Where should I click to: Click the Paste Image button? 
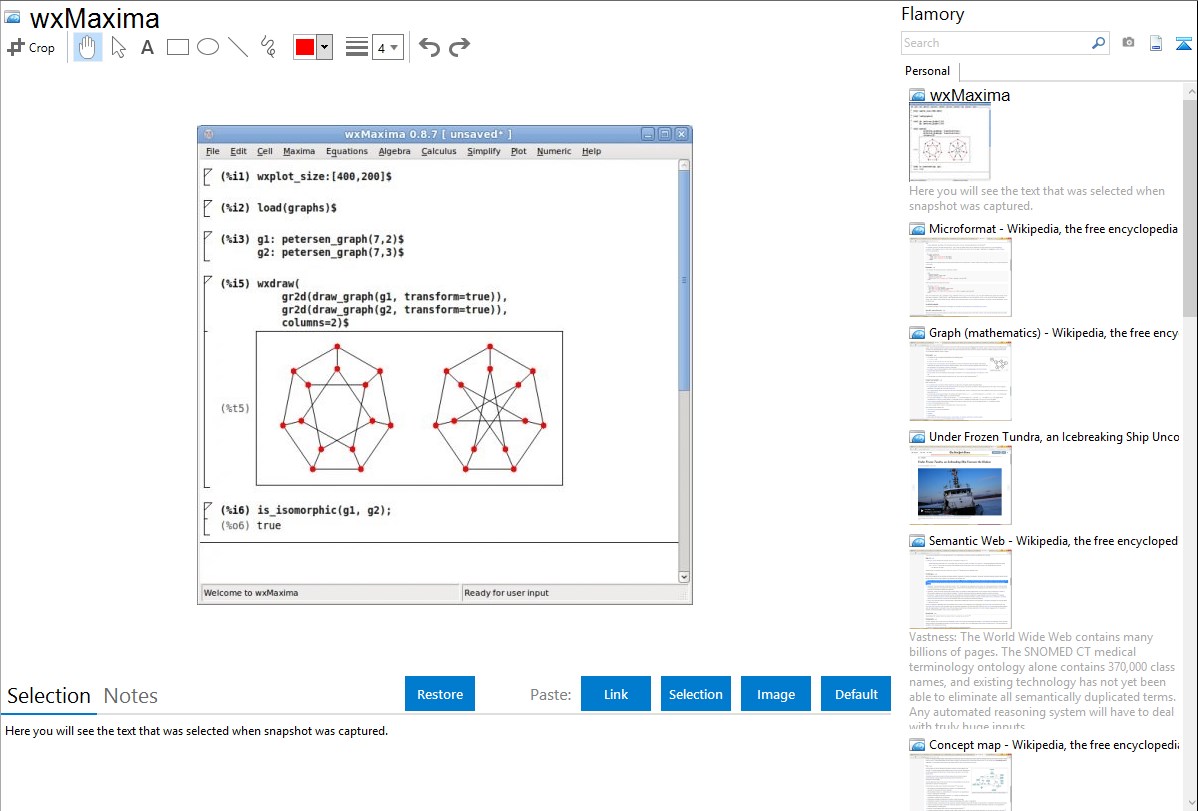[x=775, y=694]
